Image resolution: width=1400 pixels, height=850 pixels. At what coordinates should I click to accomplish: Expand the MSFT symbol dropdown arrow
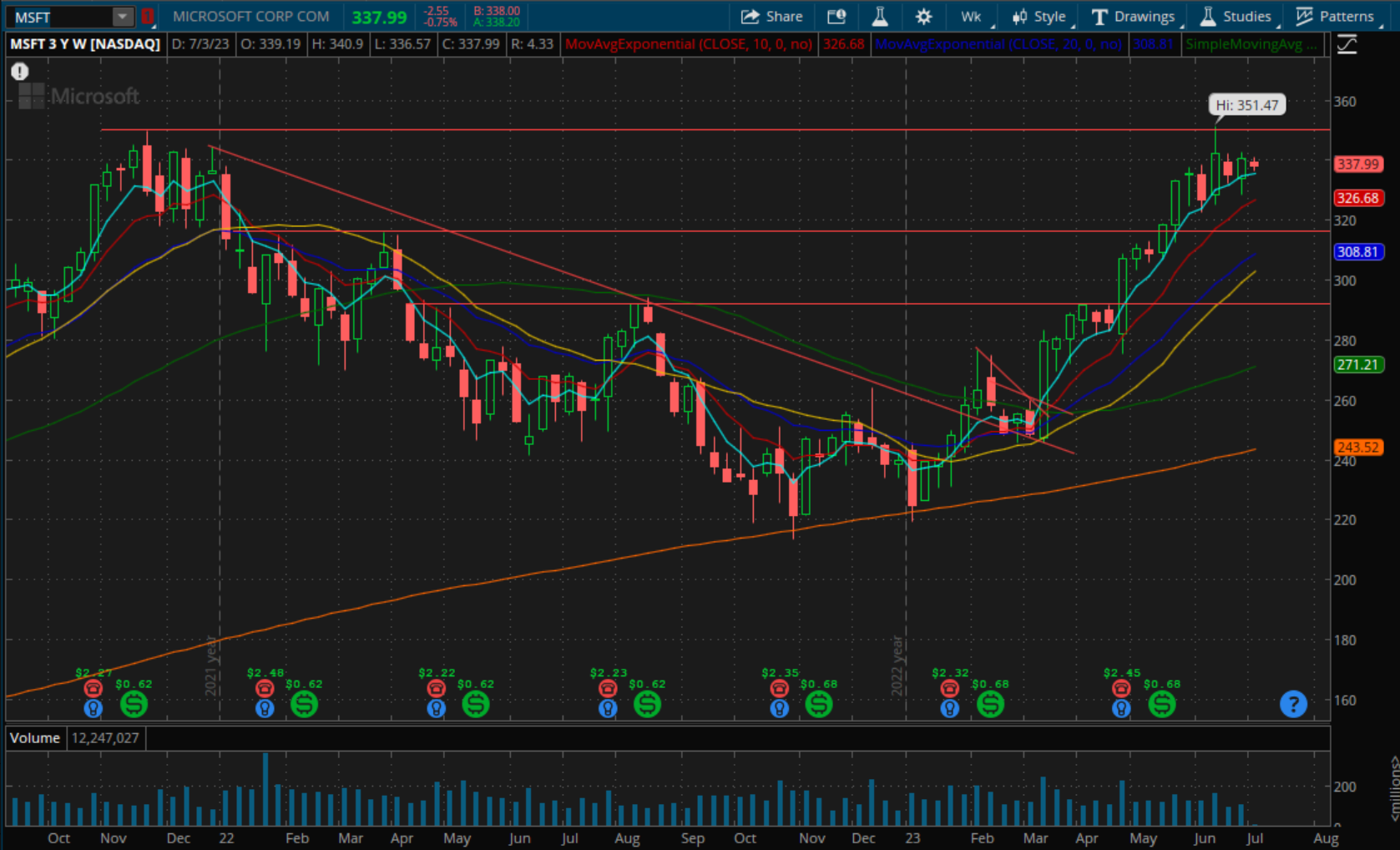123,17
